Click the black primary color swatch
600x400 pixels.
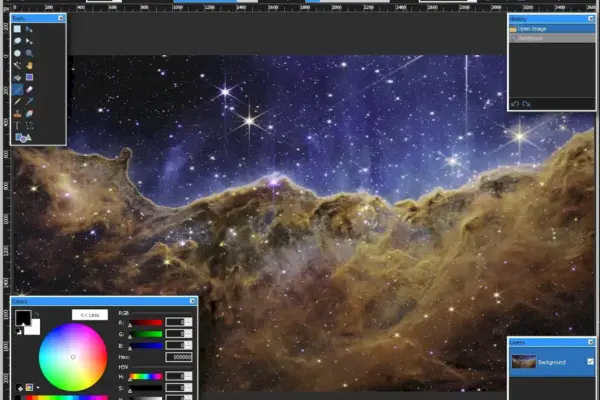click(22, 317)
